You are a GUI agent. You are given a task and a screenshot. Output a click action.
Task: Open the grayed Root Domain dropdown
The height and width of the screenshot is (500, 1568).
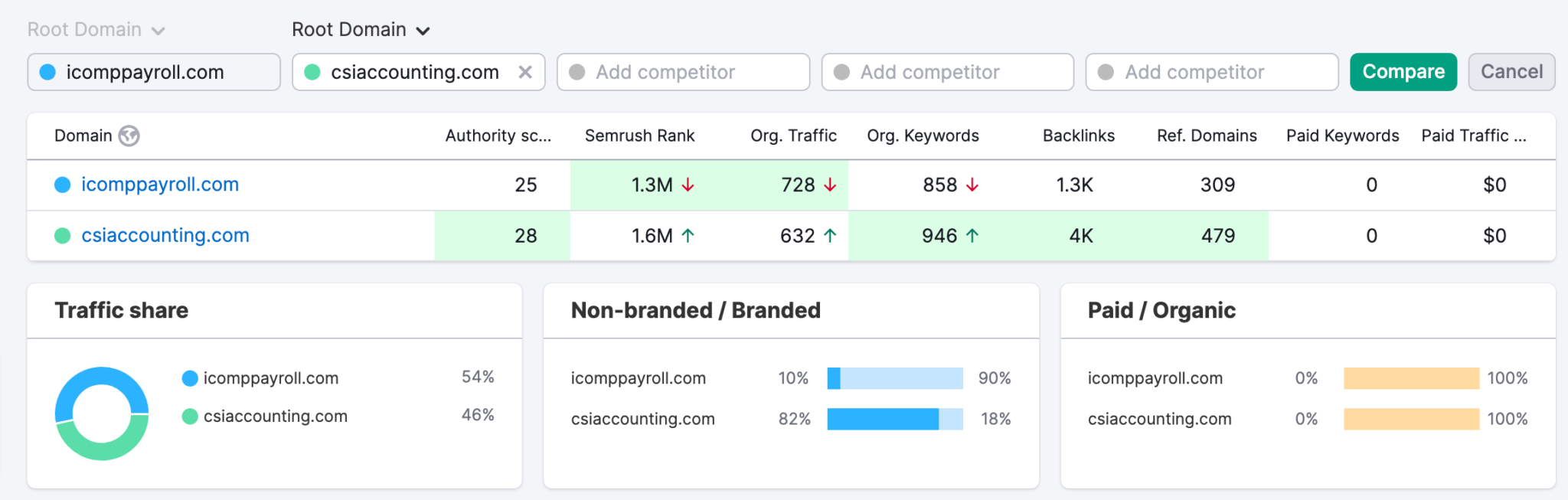(96, 30)
